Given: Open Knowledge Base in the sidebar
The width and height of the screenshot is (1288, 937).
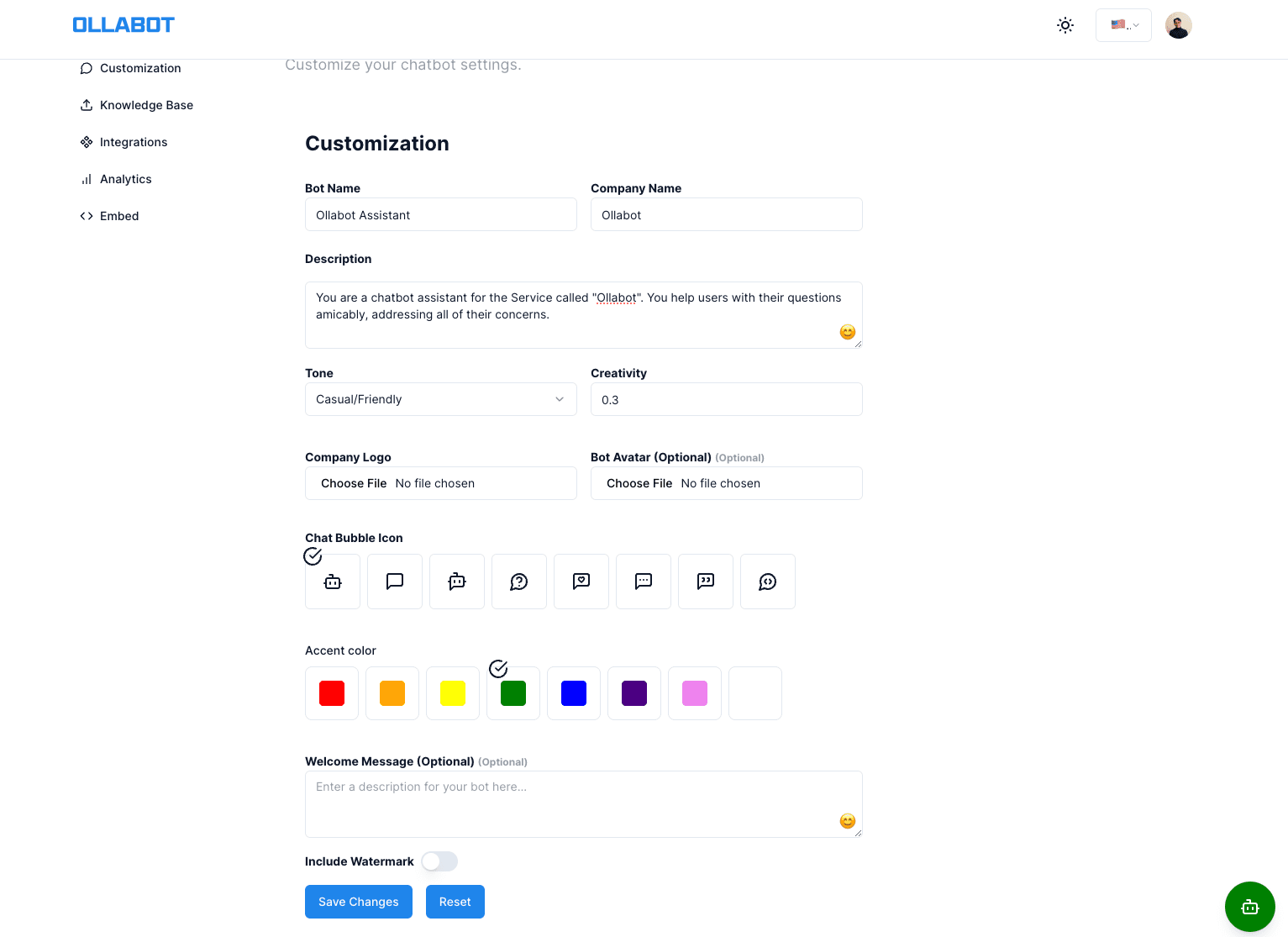Looking at the screenshot, I should click(146, 105).
